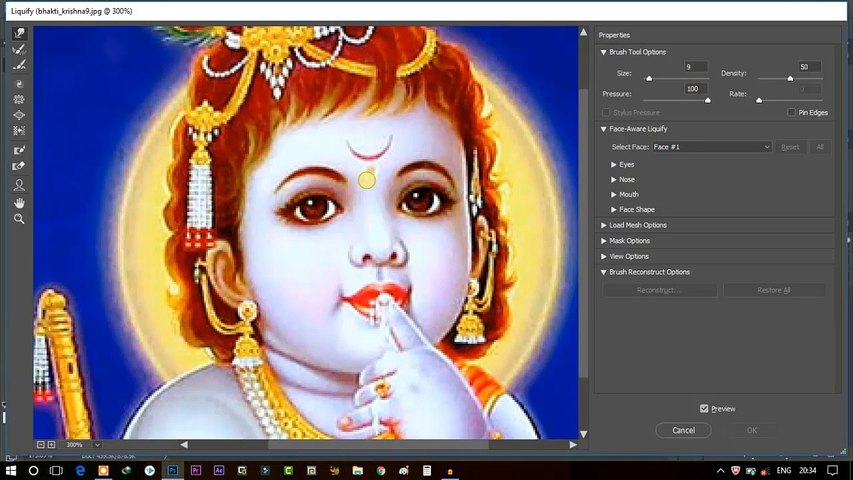Pick the Zoom magnifier tool
This screenshot has height=480, width=853.
coord(19,218)
